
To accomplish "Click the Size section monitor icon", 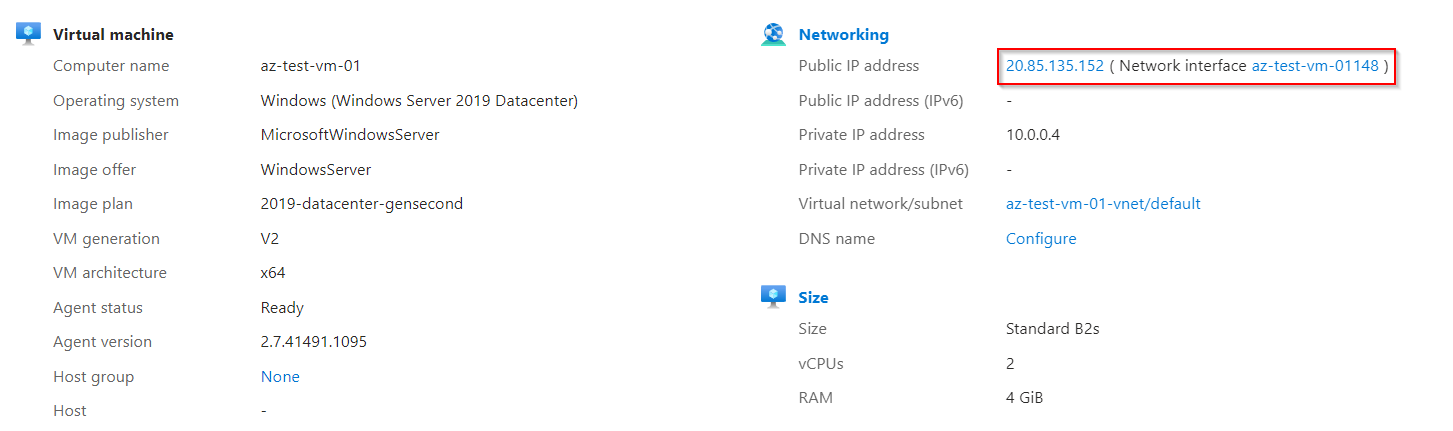I will pos(773,296).
